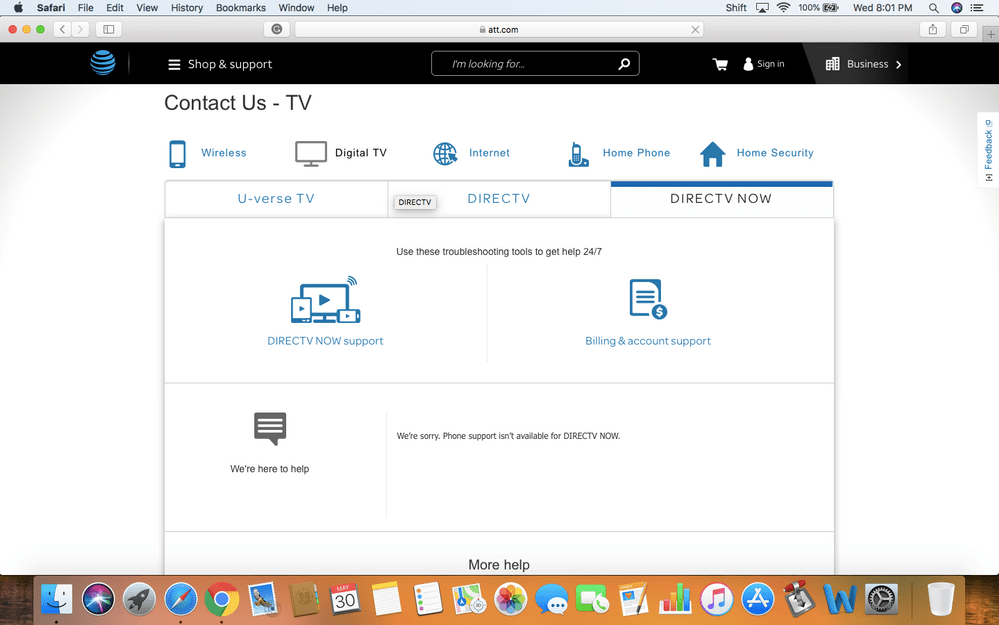Select the Digital TV monitor icon
The image size is (999, 625).
pyautogui.click(x=311, y=154)
